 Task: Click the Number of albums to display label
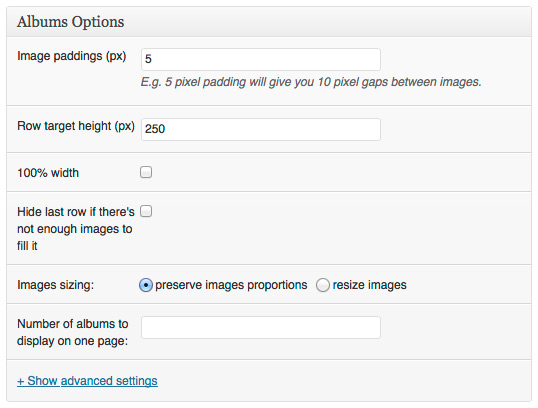coord(73,332)
